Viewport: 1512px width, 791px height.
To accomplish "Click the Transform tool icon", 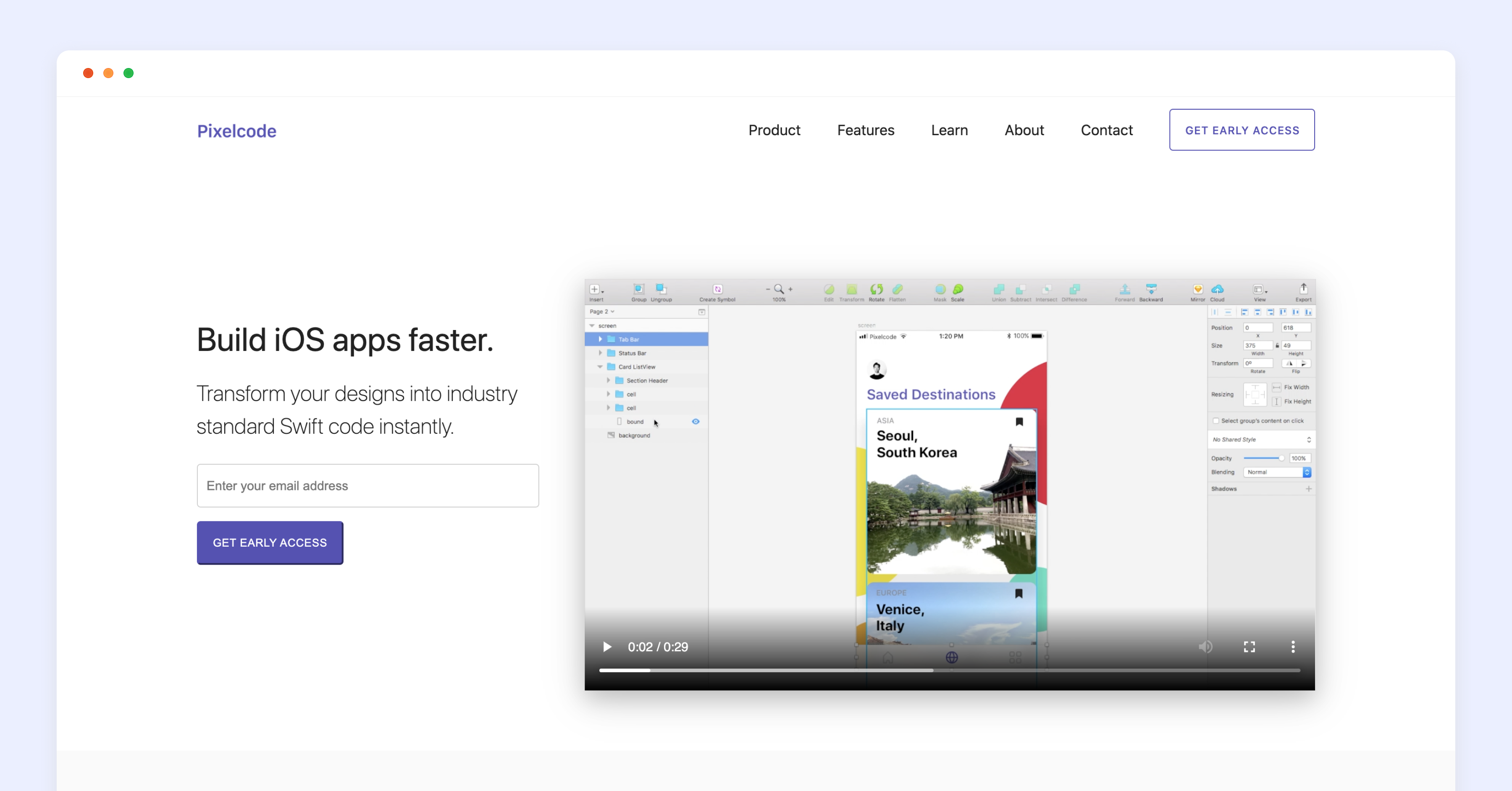I will tap(852, 289).
